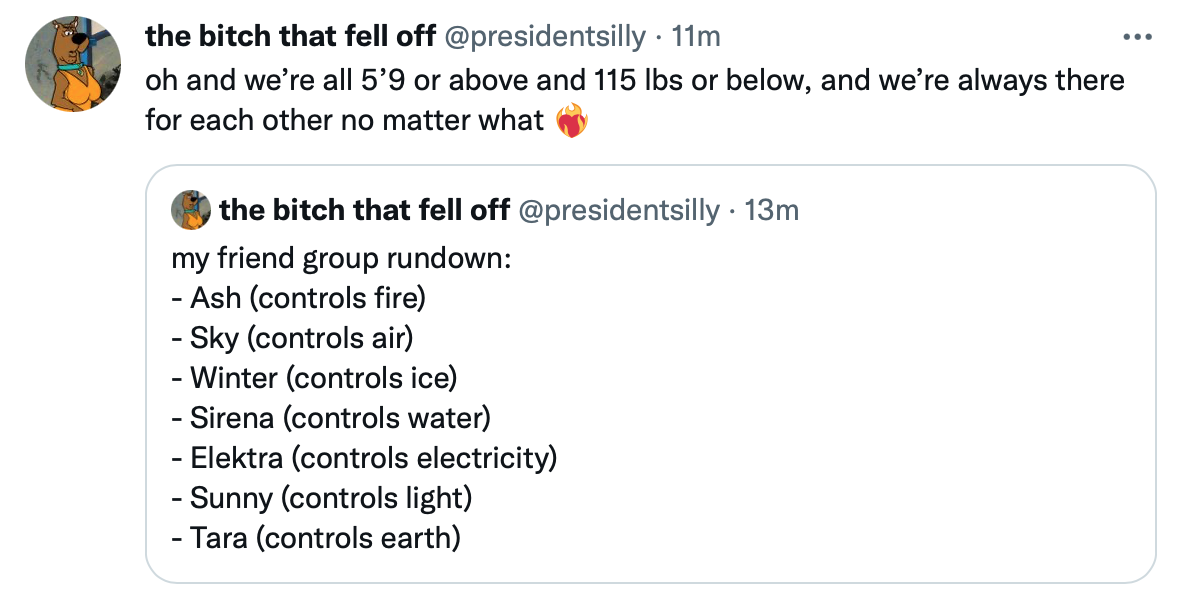Click the quoted tweet's display name

click(364, 210)
